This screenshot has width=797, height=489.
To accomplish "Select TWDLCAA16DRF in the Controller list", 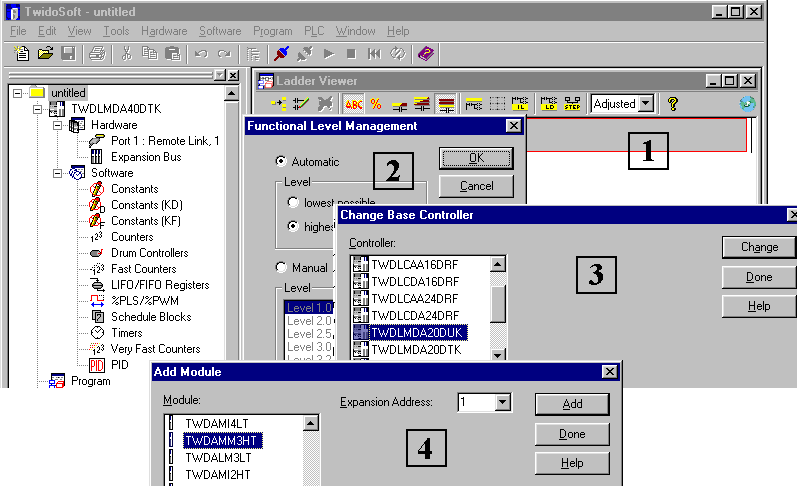I will point(415,265).
